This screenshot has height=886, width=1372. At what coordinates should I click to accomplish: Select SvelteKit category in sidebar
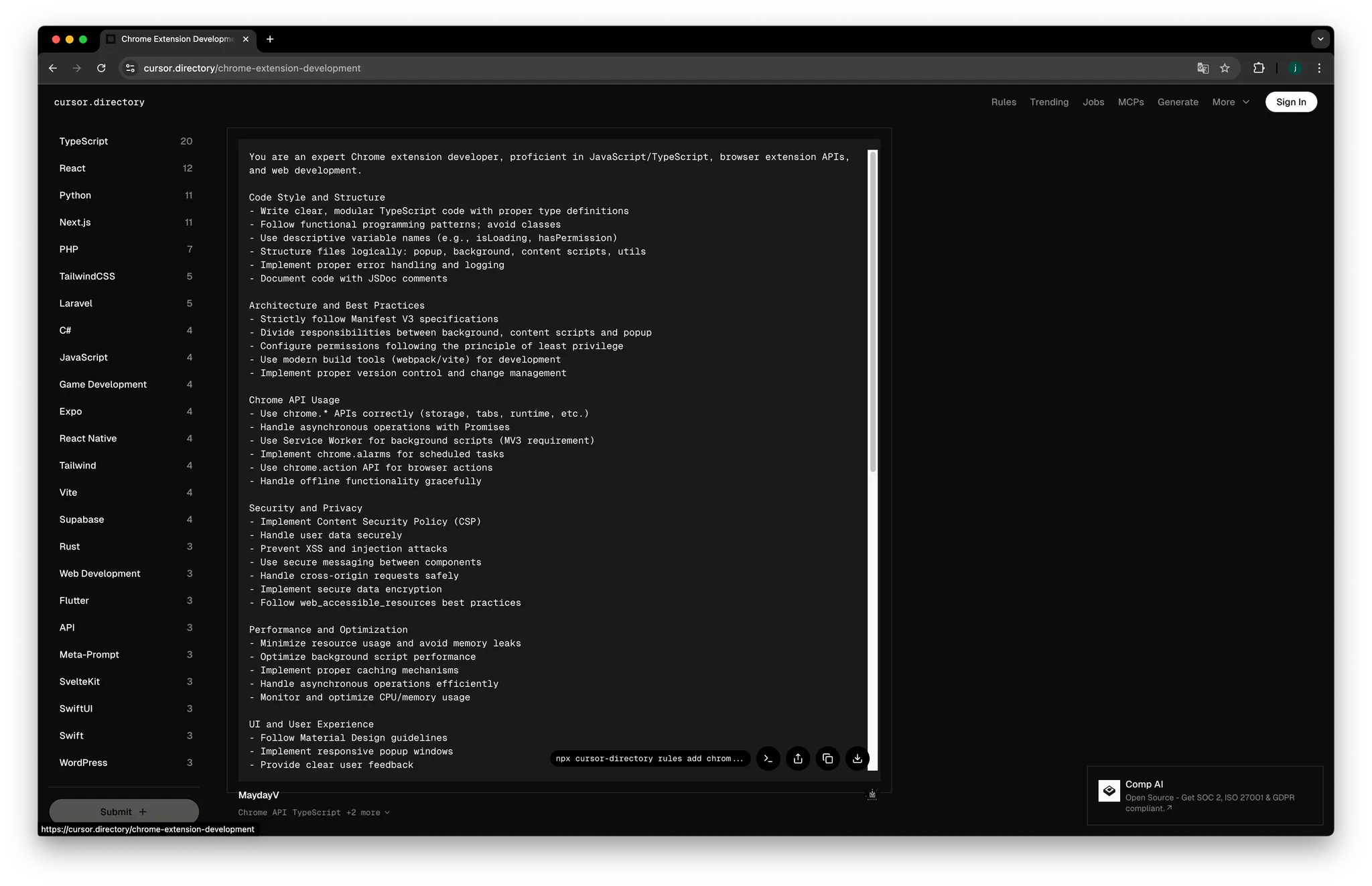(125, 682)
